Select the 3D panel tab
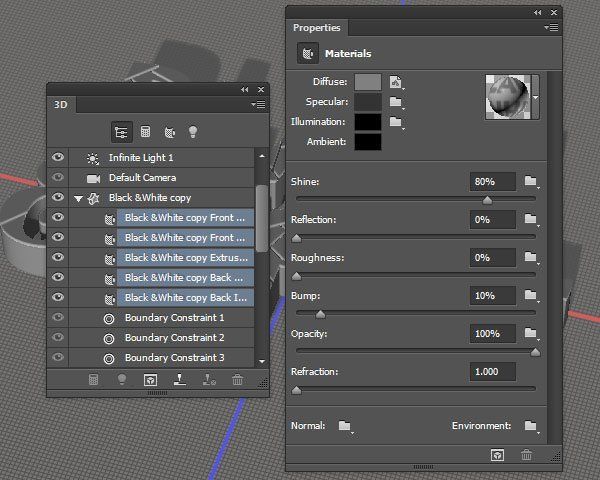600x480 pixels. (61, 104)
